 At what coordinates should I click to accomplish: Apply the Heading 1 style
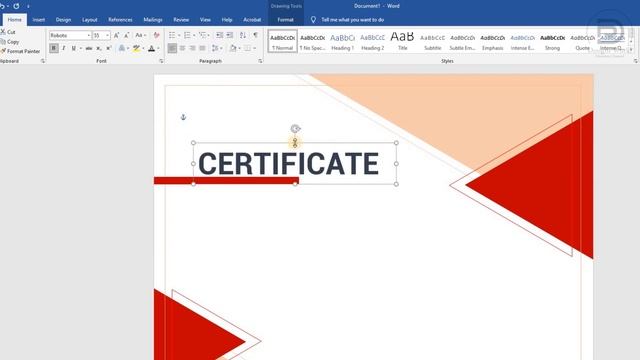[342, 41]
